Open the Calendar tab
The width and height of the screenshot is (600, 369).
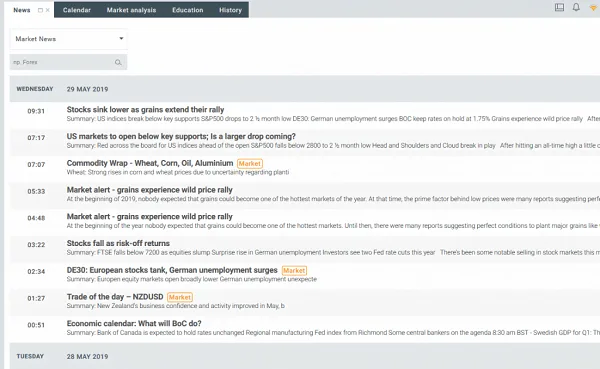click(x=77, y=10)
